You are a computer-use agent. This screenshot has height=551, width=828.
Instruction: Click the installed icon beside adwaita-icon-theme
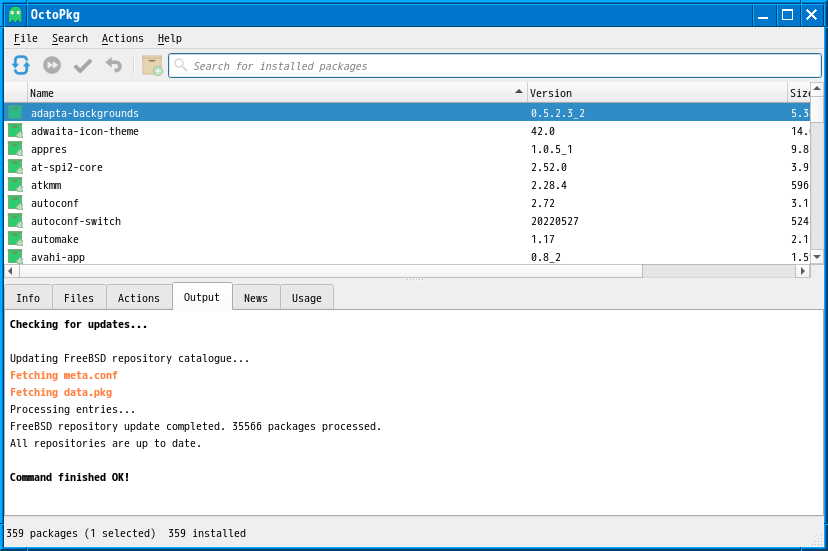(15, 131)
